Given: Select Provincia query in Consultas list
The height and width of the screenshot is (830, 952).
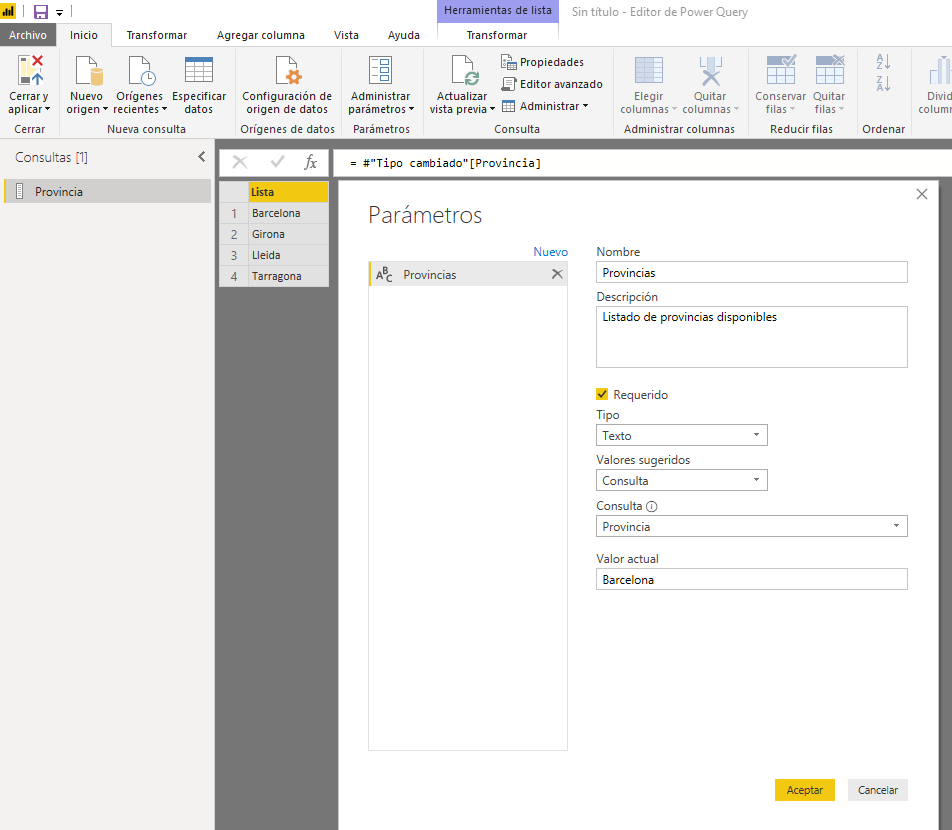Looking at the screenshot, I should point(59,192).
